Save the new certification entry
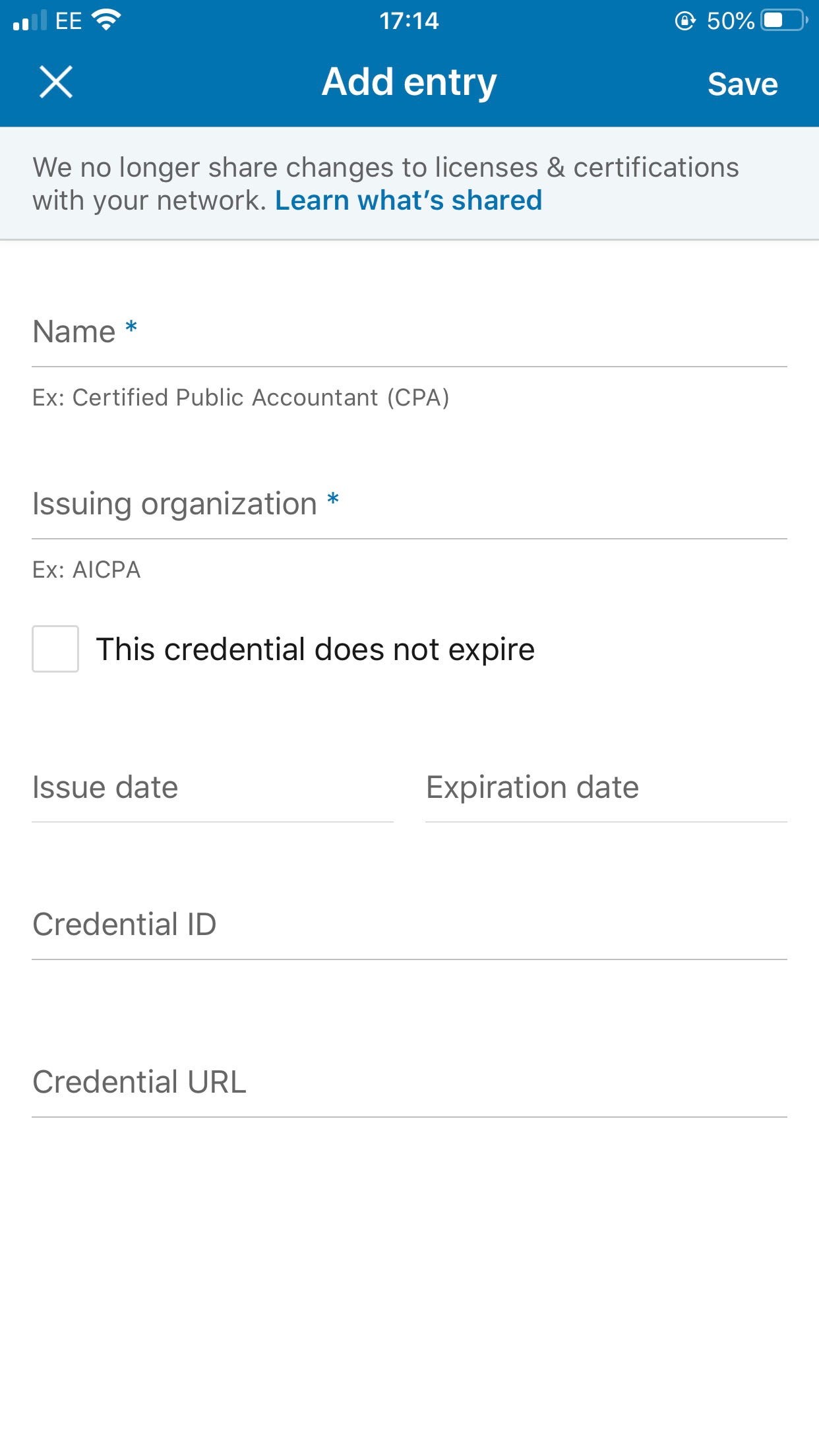The height and width of the screenshot is (1456, 819). (743, 84)
